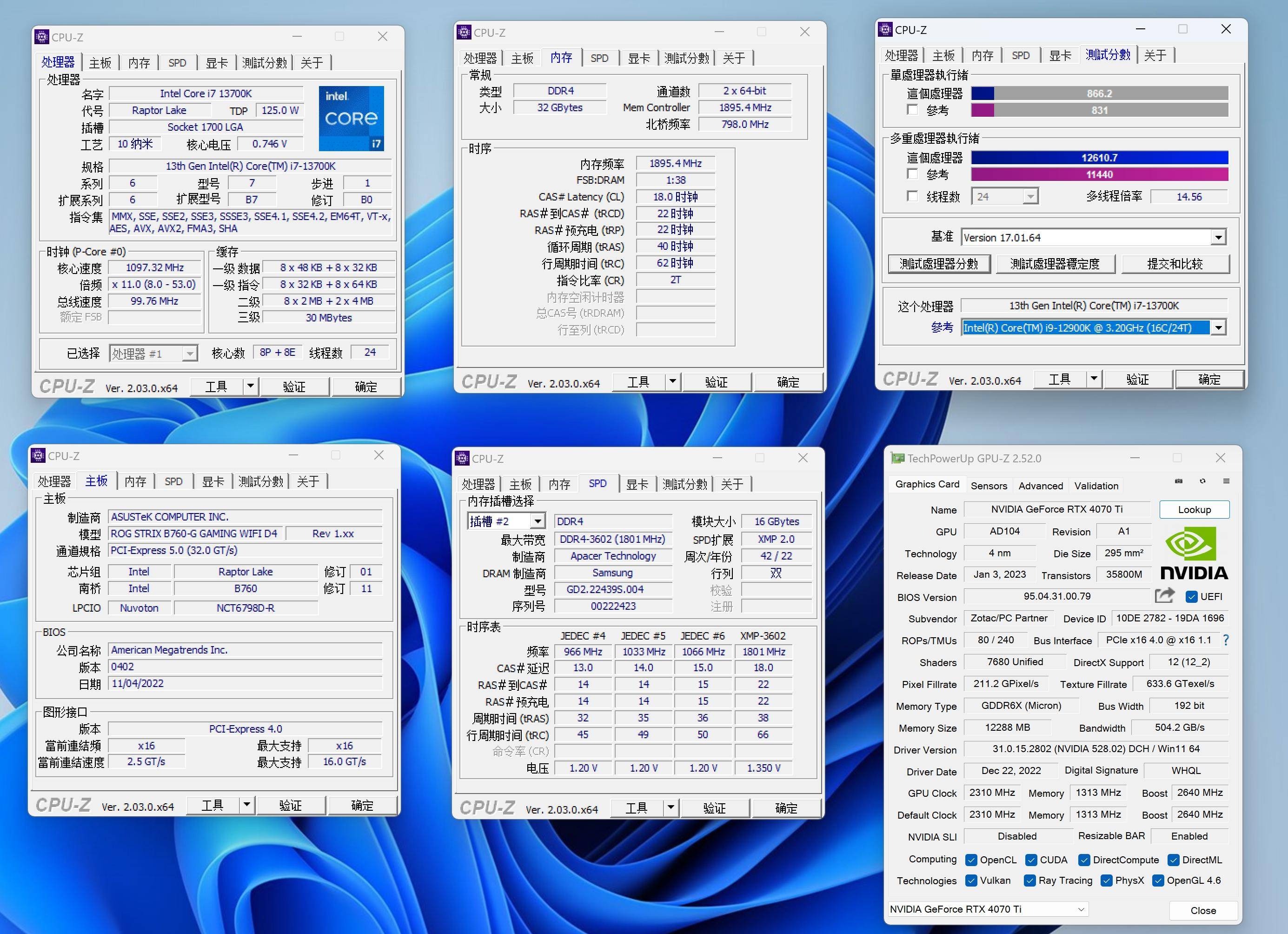
Task: Click the CPU-Z title icon in the memory-tab window
Action: [464, 33]
